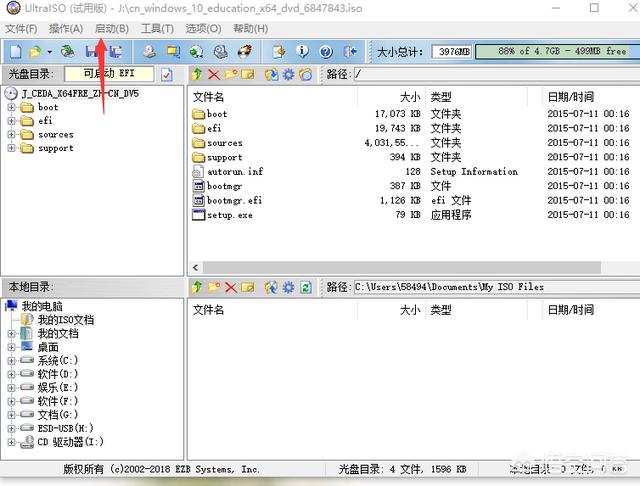Create new folder in local panel
640x486 pixels.
[214, 287]
